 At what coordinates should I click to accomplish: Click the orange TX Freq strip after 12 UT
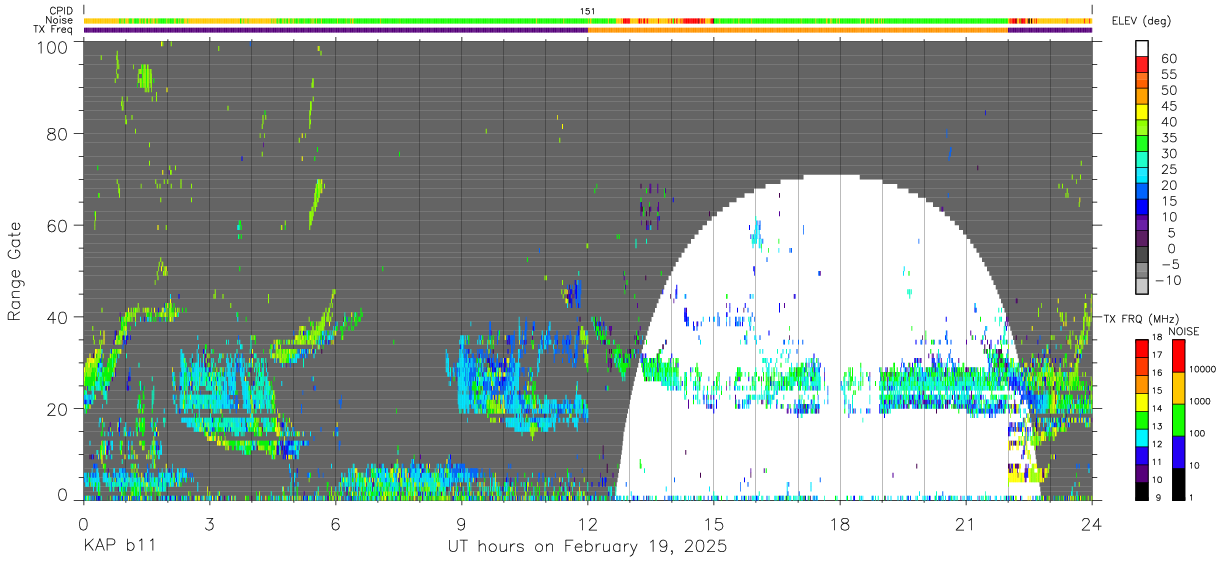click(797, 29)
